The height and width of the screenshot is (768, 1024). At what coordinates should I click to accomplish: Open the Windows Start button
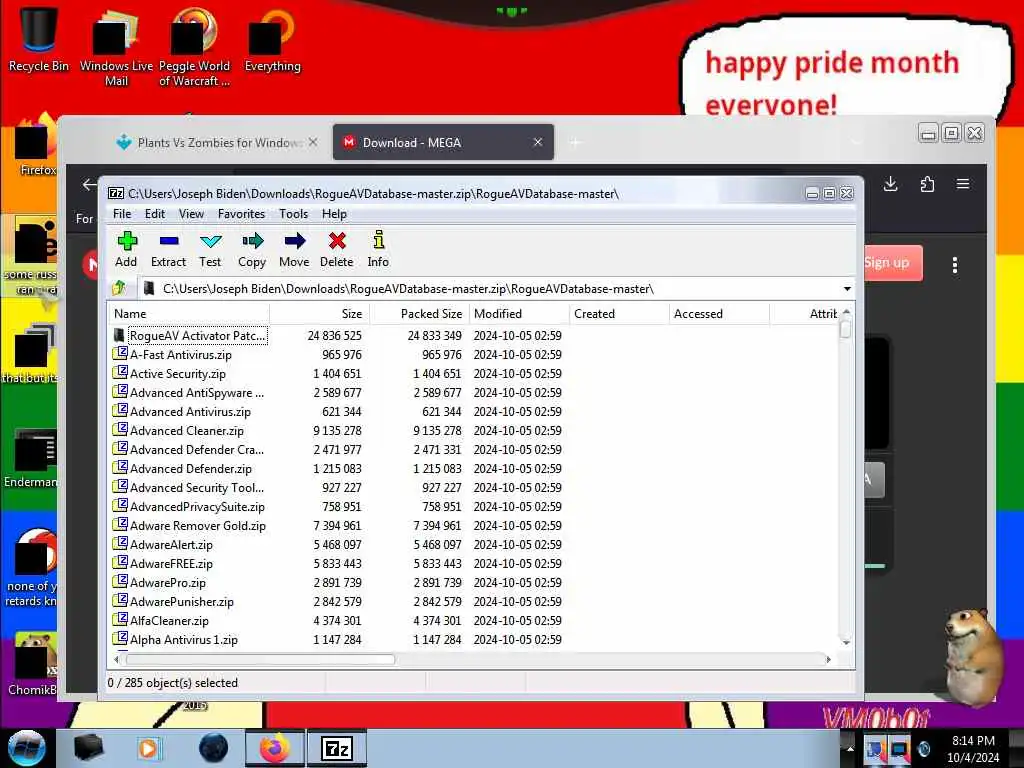click(27, 748)
